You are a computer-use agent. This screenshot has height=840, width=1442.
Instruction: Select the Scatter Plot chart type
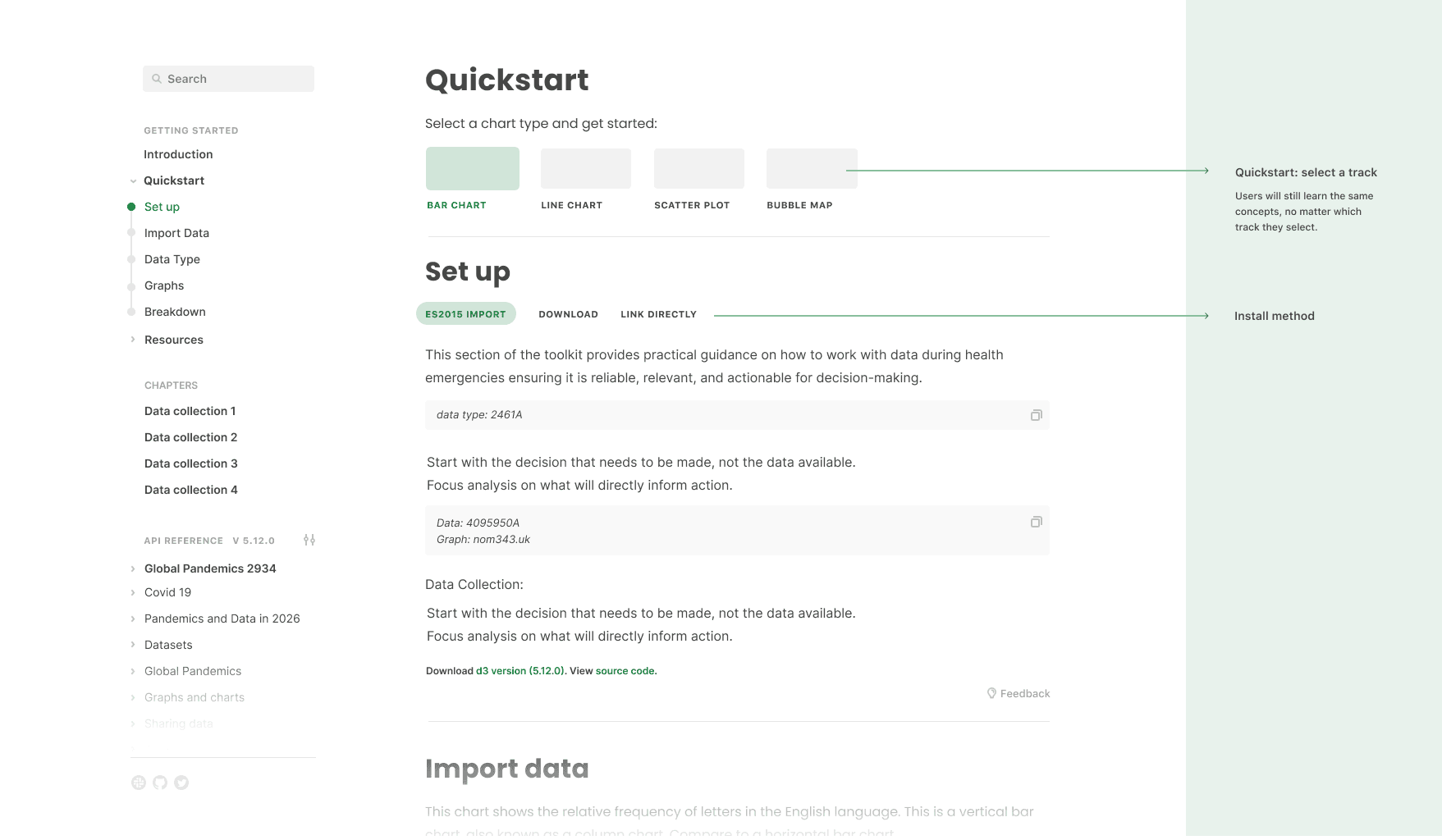699,168
